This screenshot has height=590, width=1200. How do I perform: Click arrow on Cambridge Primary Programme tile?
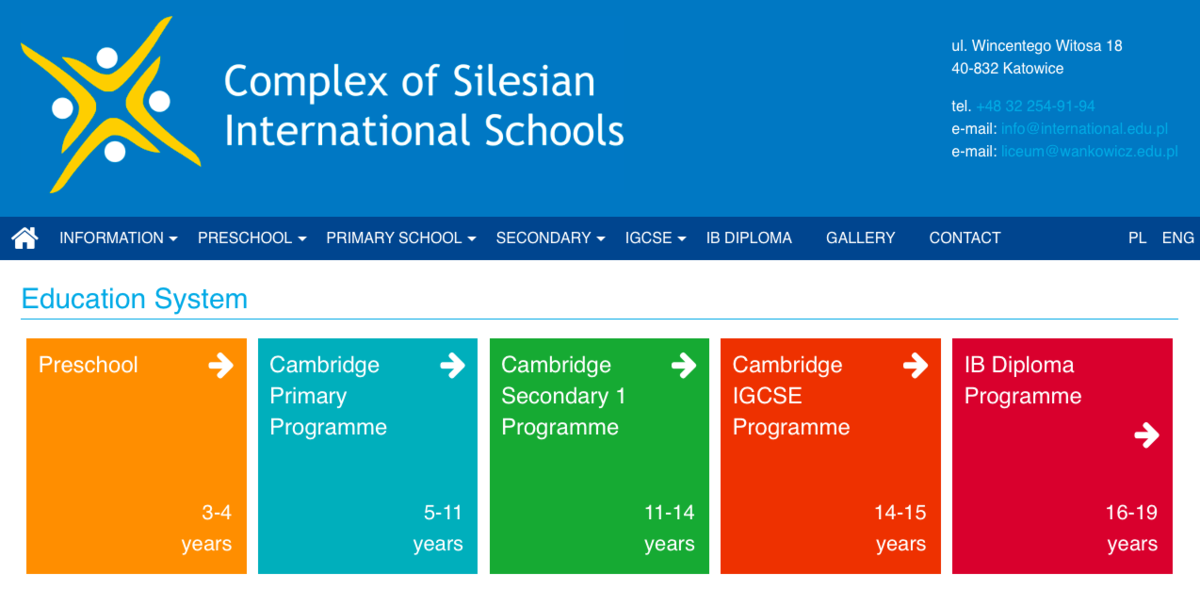pyautogui.click(x=453, y=366)
